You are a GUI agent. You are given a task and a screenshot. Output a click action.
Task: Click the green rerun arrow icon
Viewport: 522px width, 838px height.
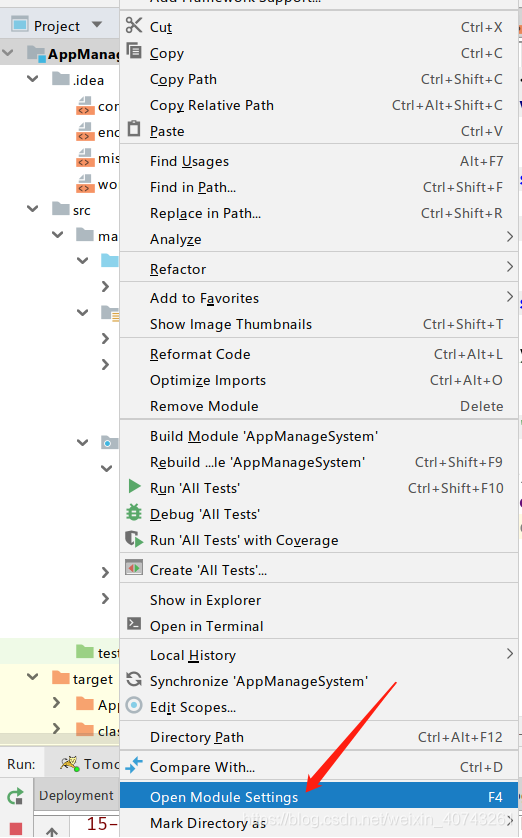pyautogui.click(x=15, y=797)
